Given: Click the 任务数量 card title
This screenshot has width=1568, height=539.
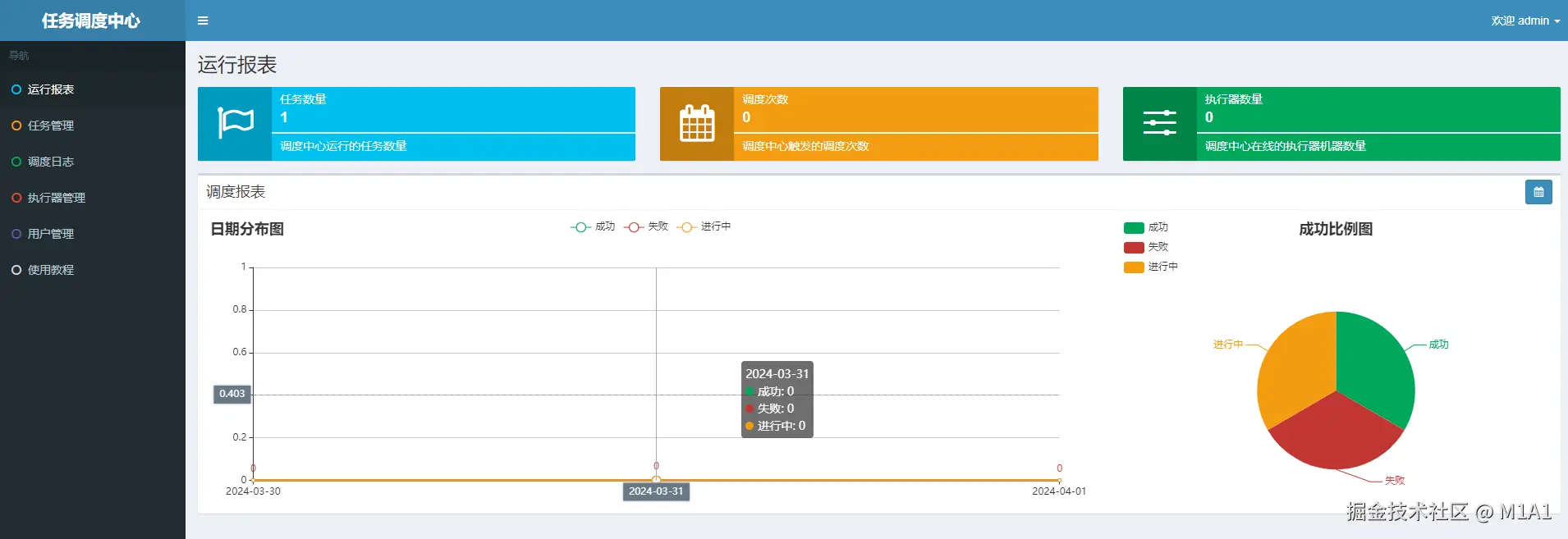Looking at the screenshot, I should 303,99.
